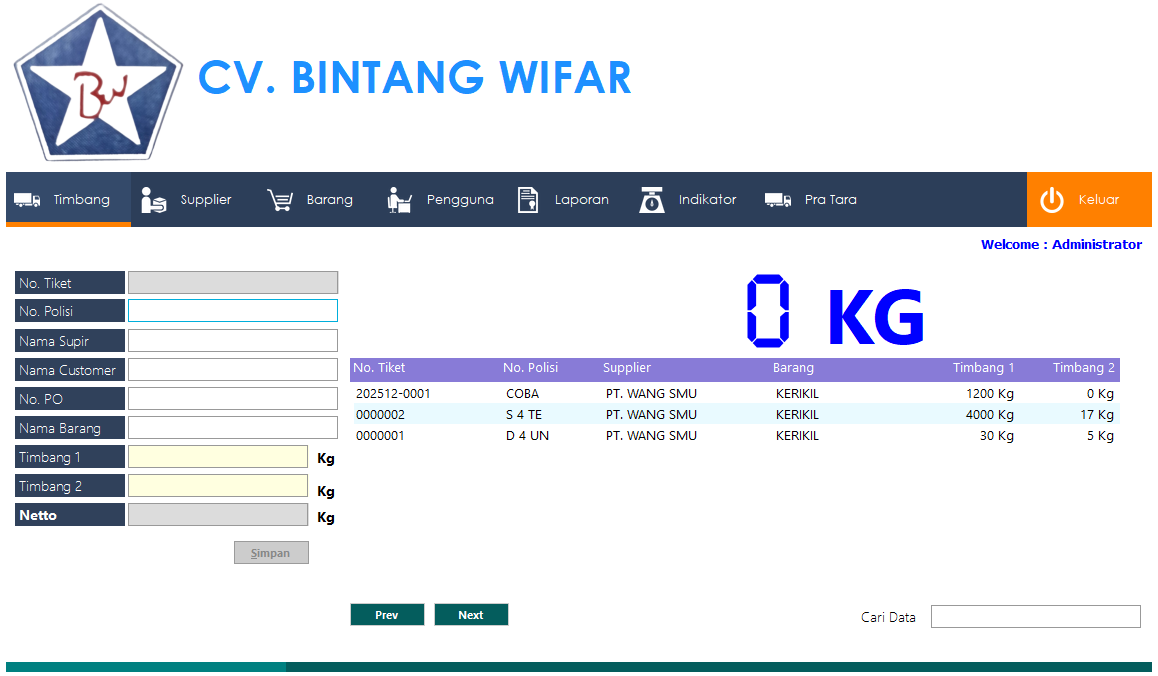Click the Welcome : Administrator text
This screenshot has height=676, width=1158.
point(1061,245)
